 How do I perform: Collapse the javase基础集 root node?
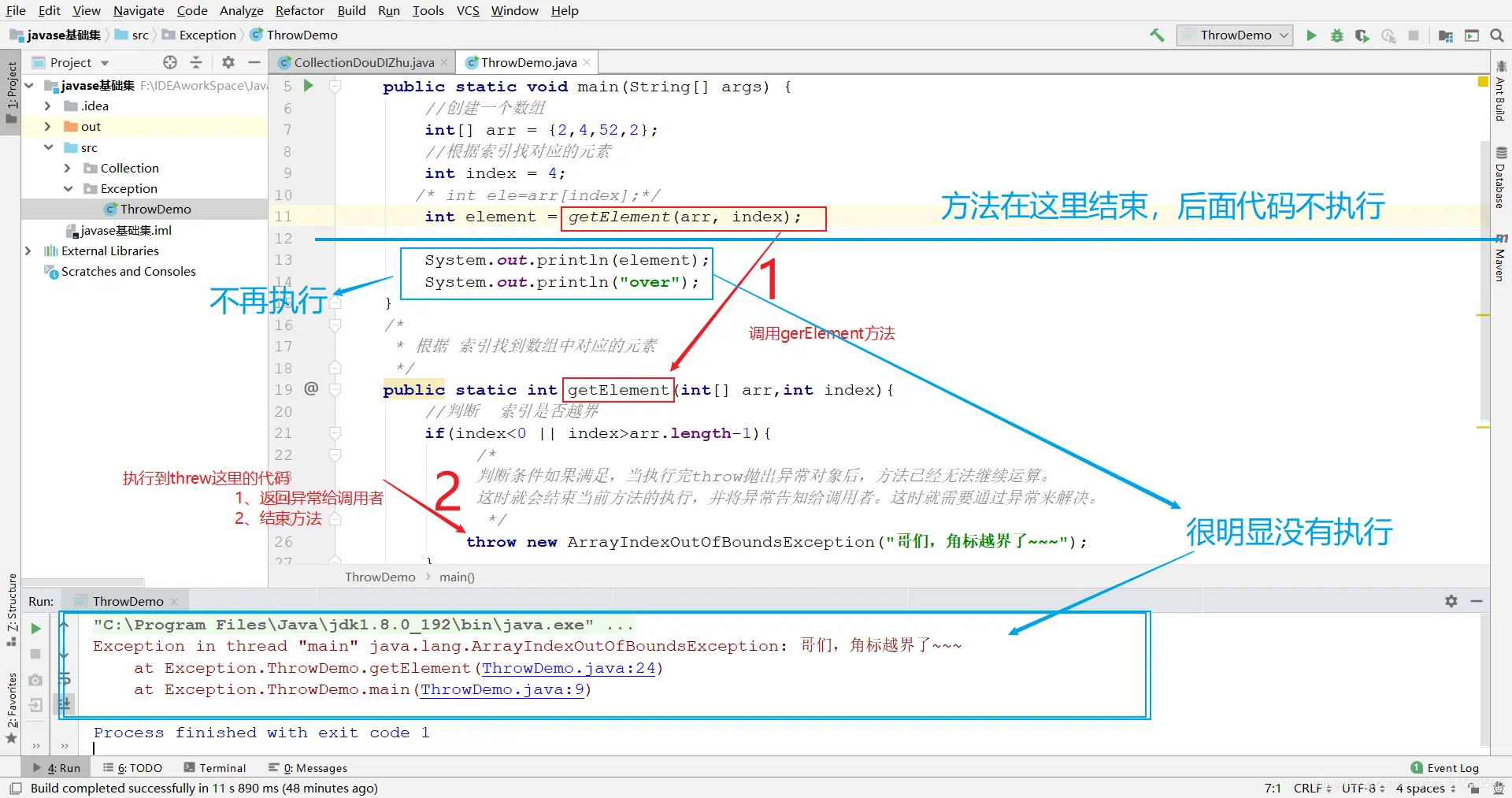coord(29,85)
